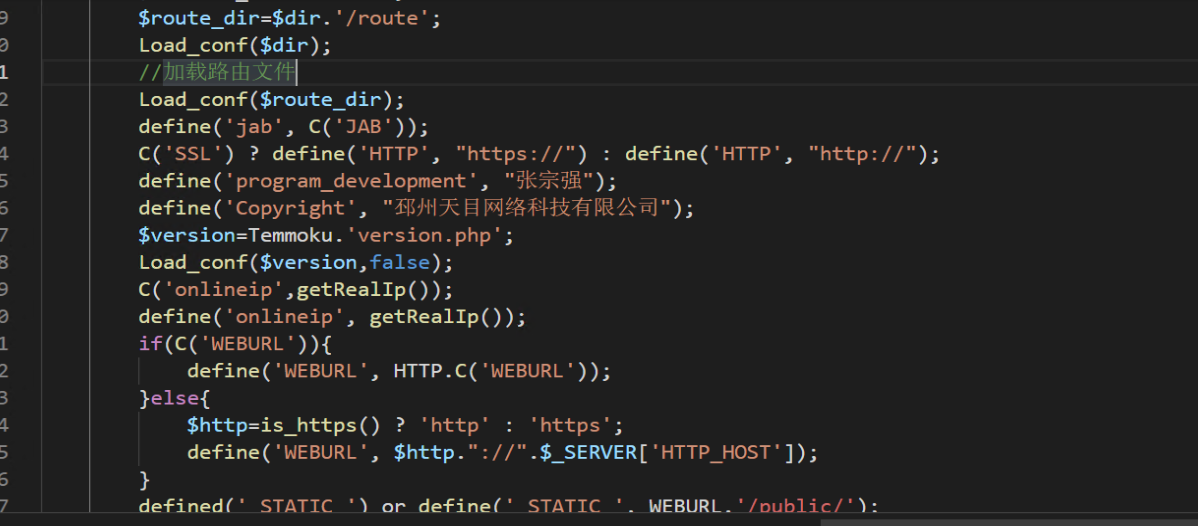Click the false keyword in Load_conf($version,false)
This screenshot has width=1198, height=526.
(400, 262)
